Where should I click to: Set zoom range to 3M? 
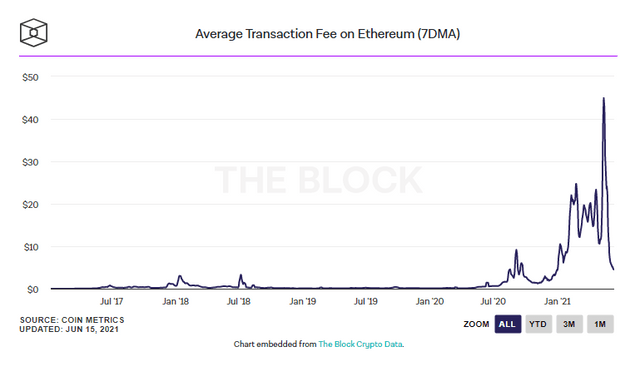pyautogui.click(x=569, y=324)
